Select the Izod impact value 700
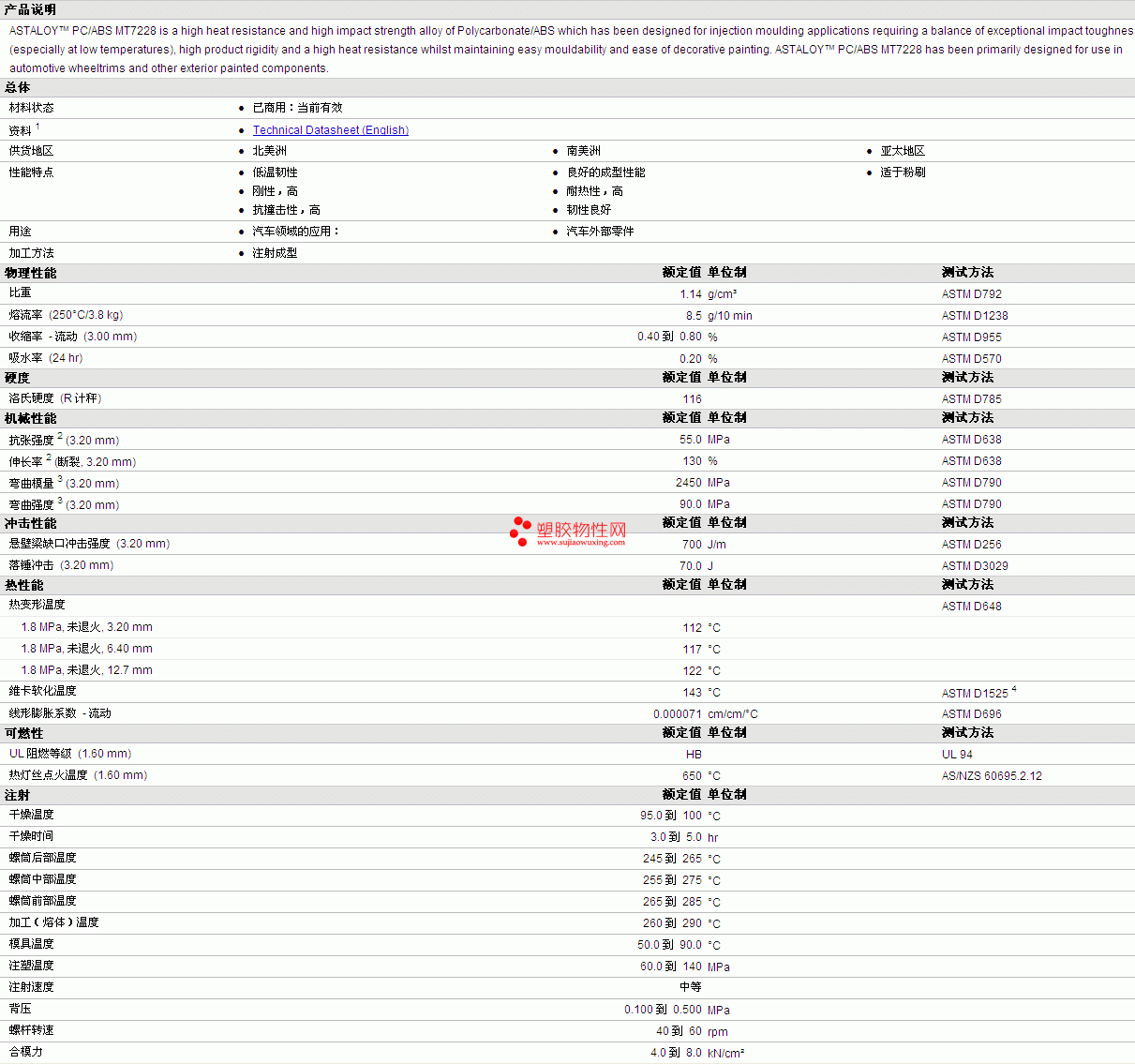 [693, 545]
